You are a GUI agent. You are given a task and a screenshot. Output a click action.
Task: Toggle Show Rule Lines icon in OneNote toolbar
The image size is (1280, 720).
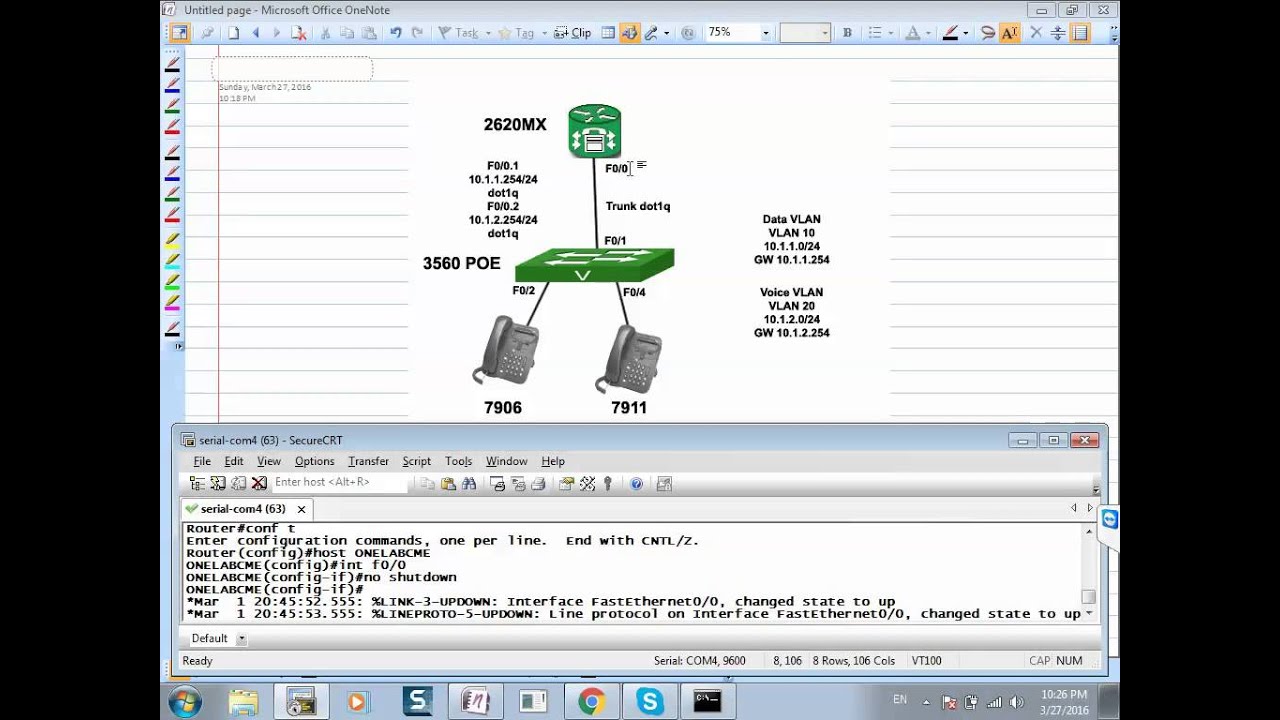[x=1080, y=33]
